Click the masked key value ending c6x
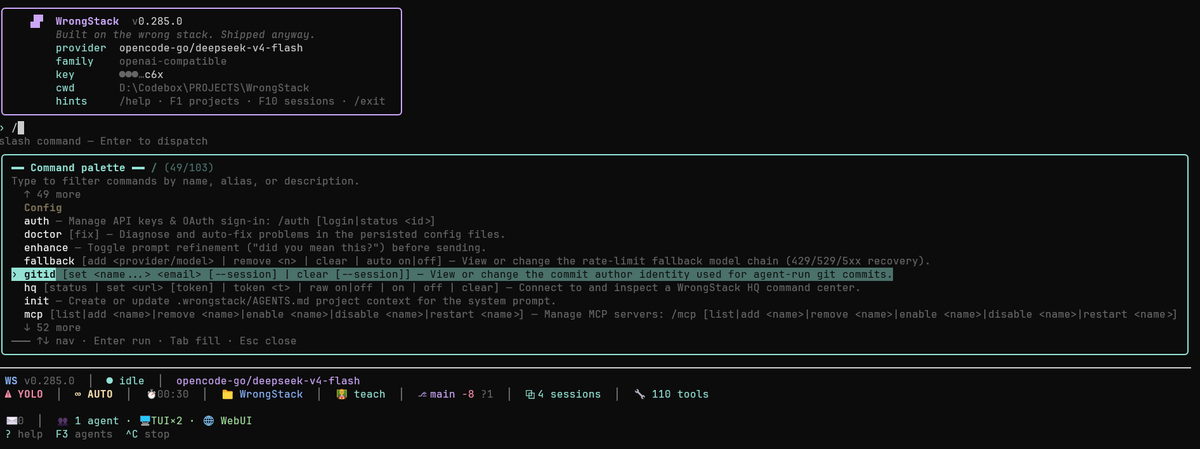Screen dimensions: 1200x449 click(x=141, y=74)
